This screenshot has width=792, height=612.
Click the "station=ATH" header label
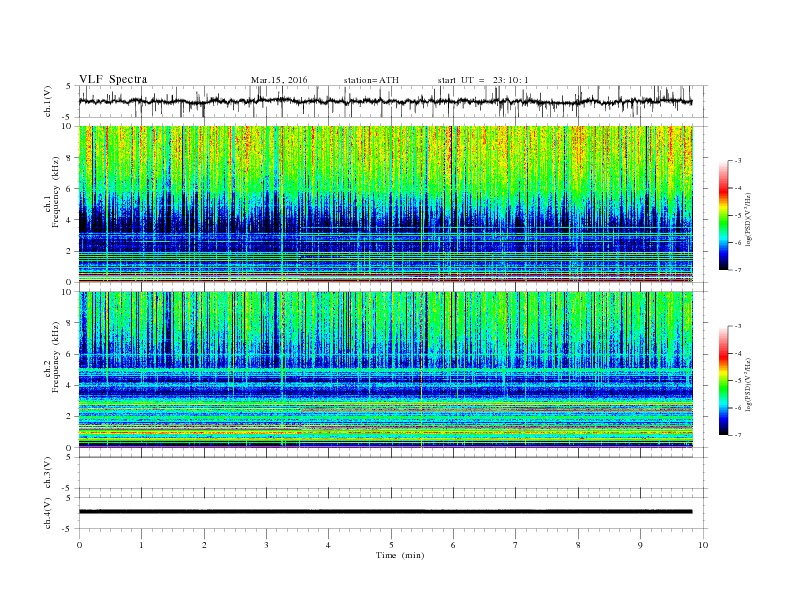[371, 80]
